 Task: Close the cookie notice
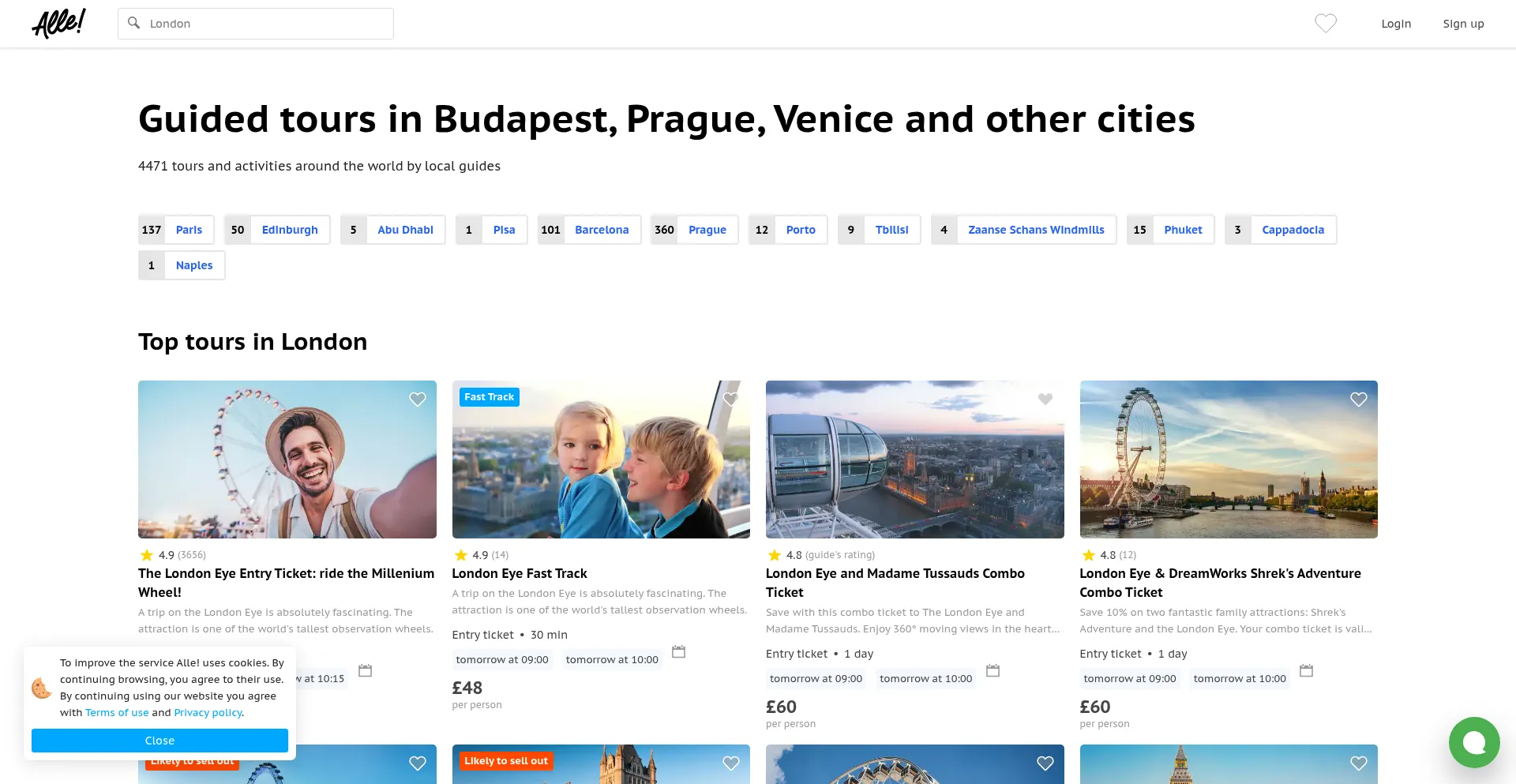point(159,741)
